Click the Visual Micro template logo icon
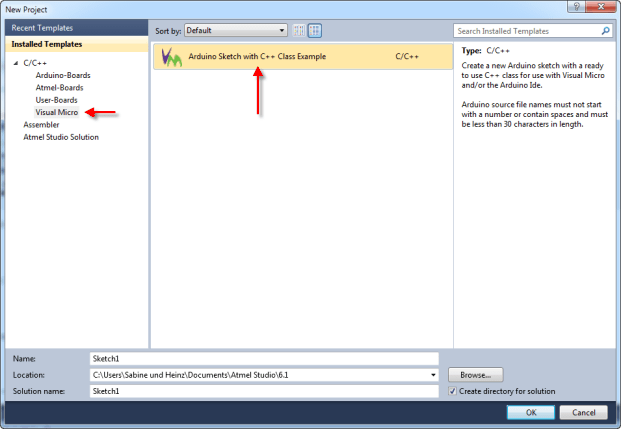621x429 pixels. (x=171, y=57)
